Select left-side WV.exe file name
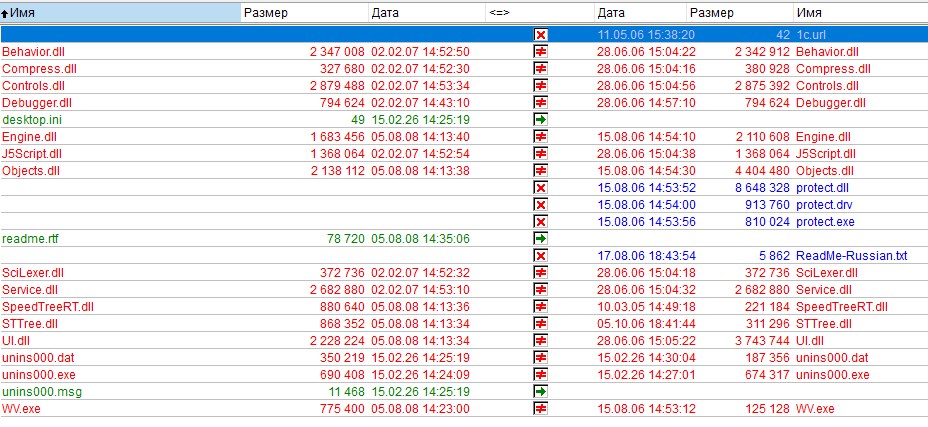 21,409
